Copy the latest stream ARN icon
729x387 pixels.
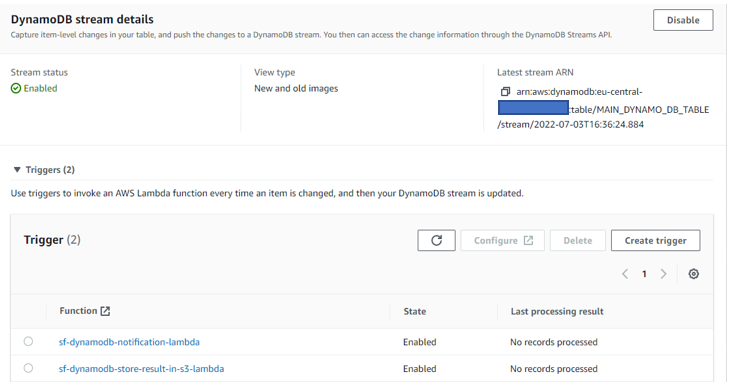505,92
